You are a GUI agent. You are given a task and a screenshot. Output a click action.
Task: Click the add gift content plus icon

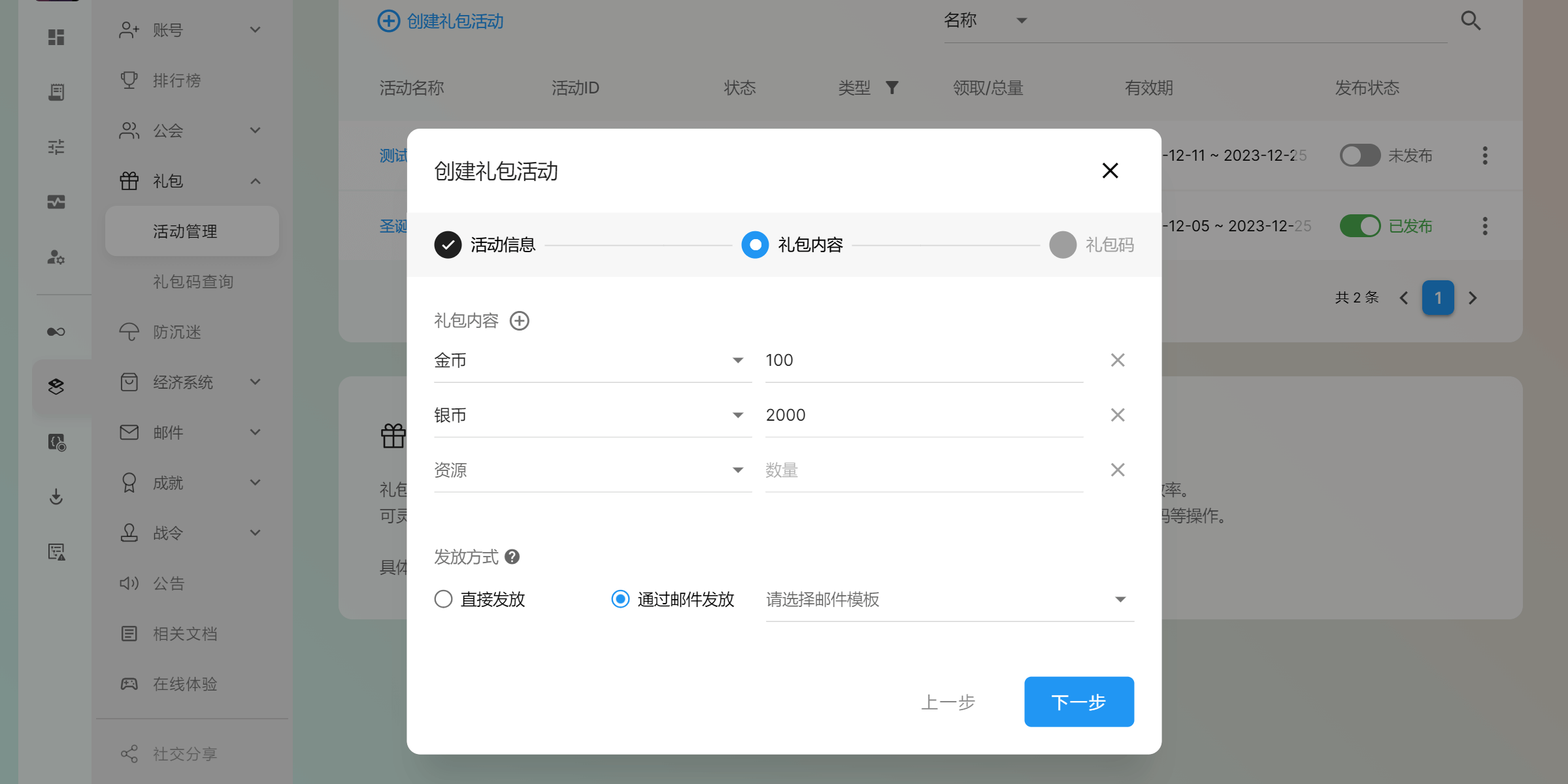click(x=519, y=321)
